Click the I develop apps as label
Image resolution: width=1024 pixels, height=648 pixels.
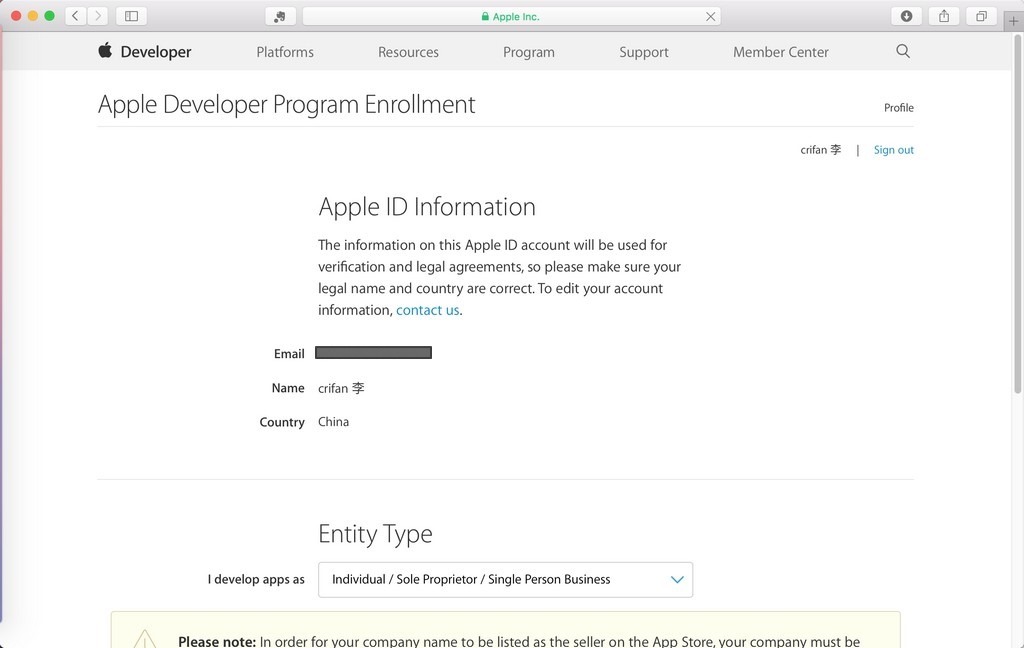pyautogui.click(x=256, y=579)
